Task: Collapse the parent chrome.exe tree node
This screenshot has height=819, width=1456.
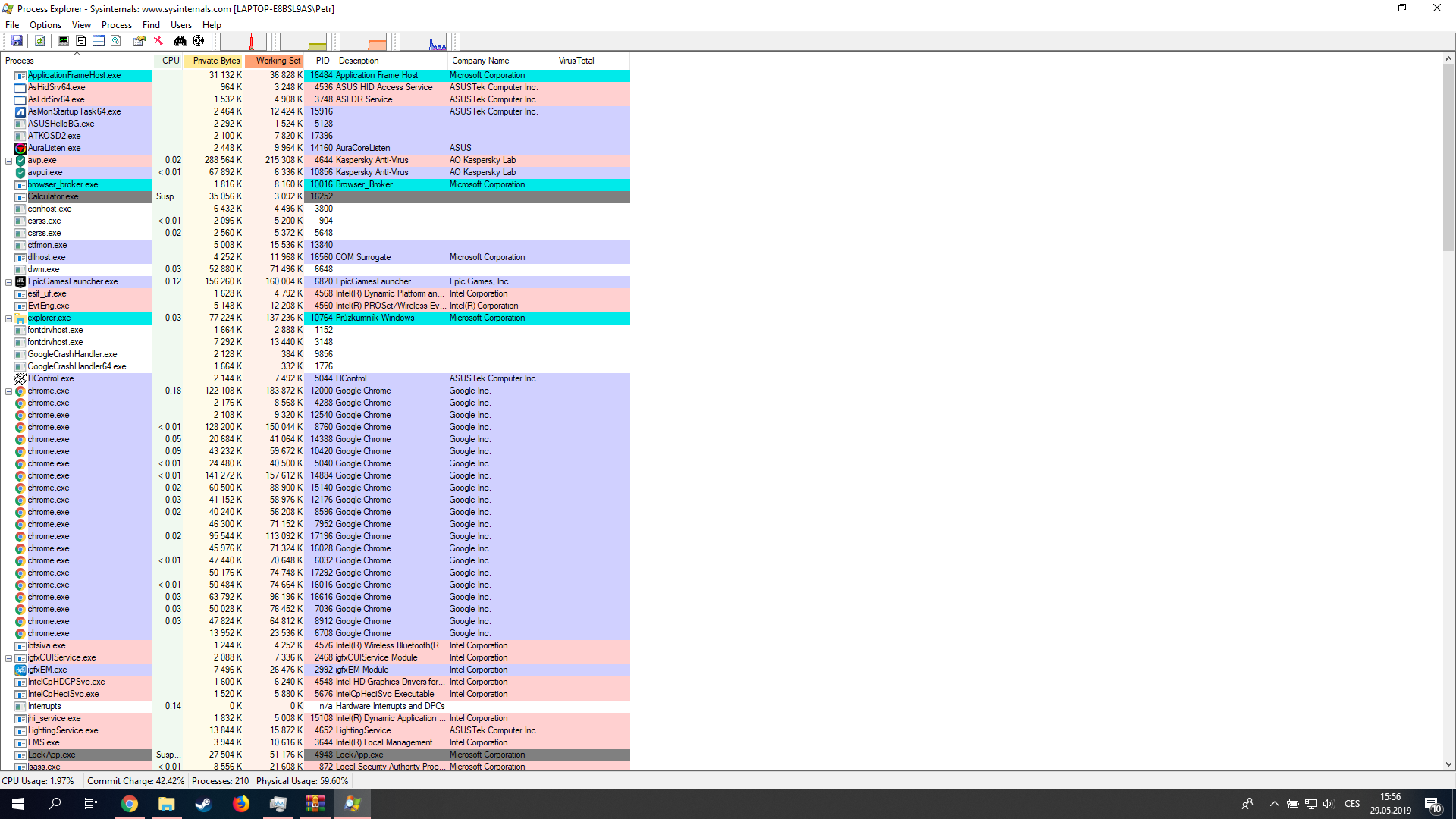Action: [x=9, y=391]
